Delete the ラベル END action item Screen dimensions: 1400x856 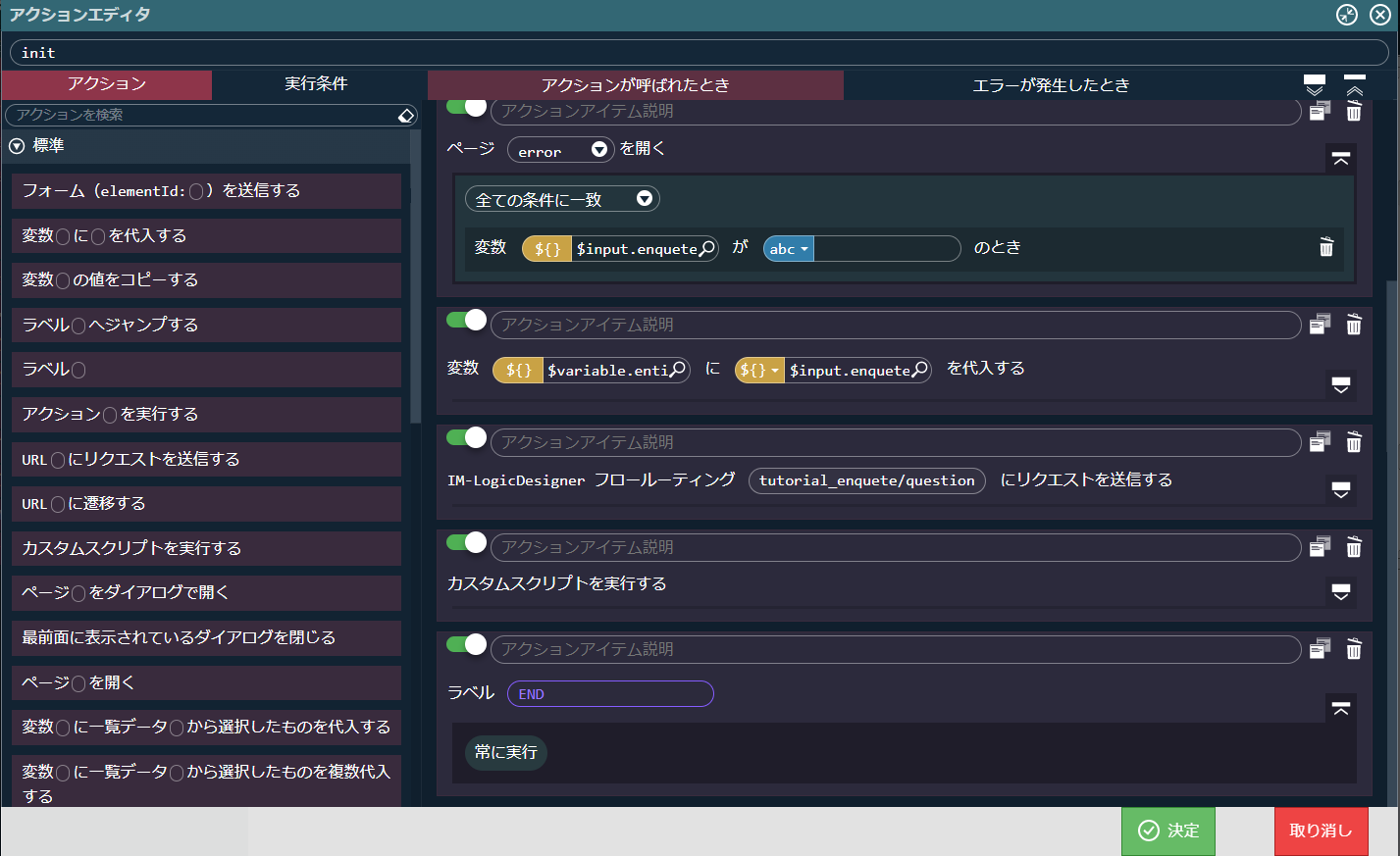1354,649
